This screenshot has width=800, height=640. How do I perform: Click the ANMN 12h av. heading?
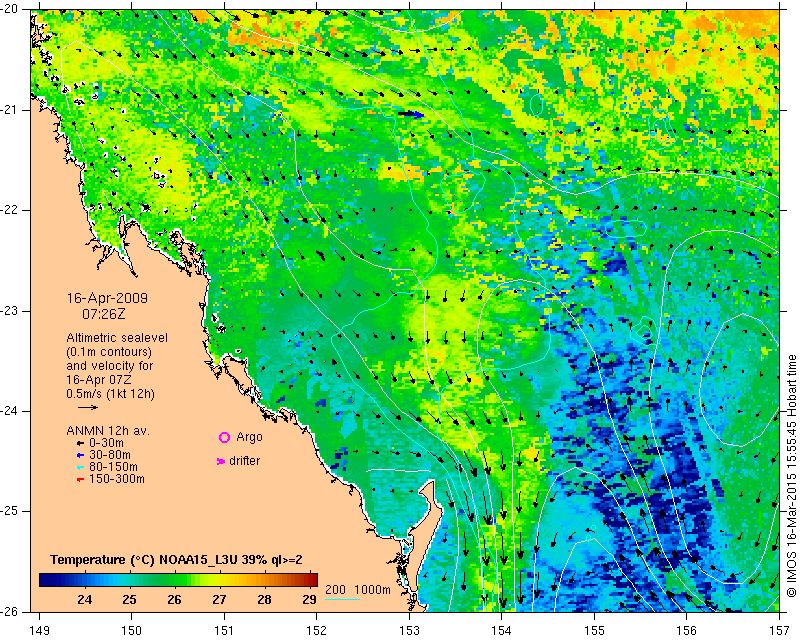[x=108, y=431]
